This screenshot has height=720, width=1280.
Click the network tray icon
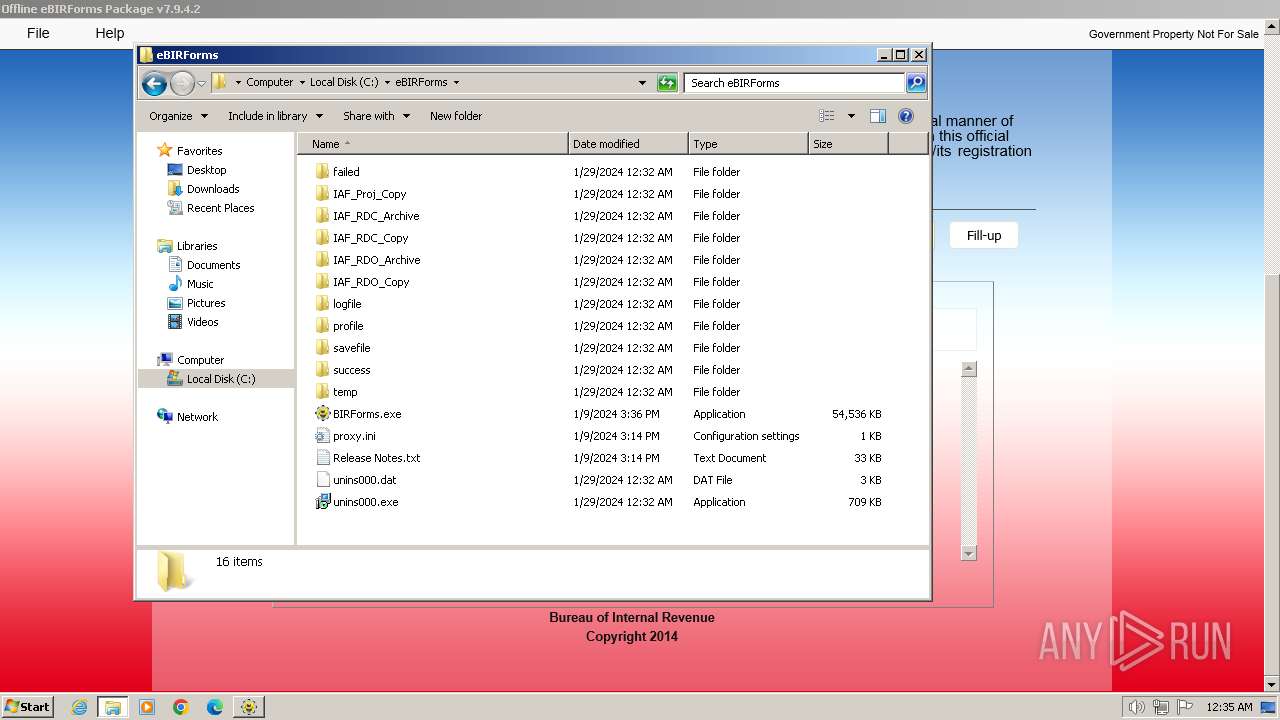tap(1160, 707)
